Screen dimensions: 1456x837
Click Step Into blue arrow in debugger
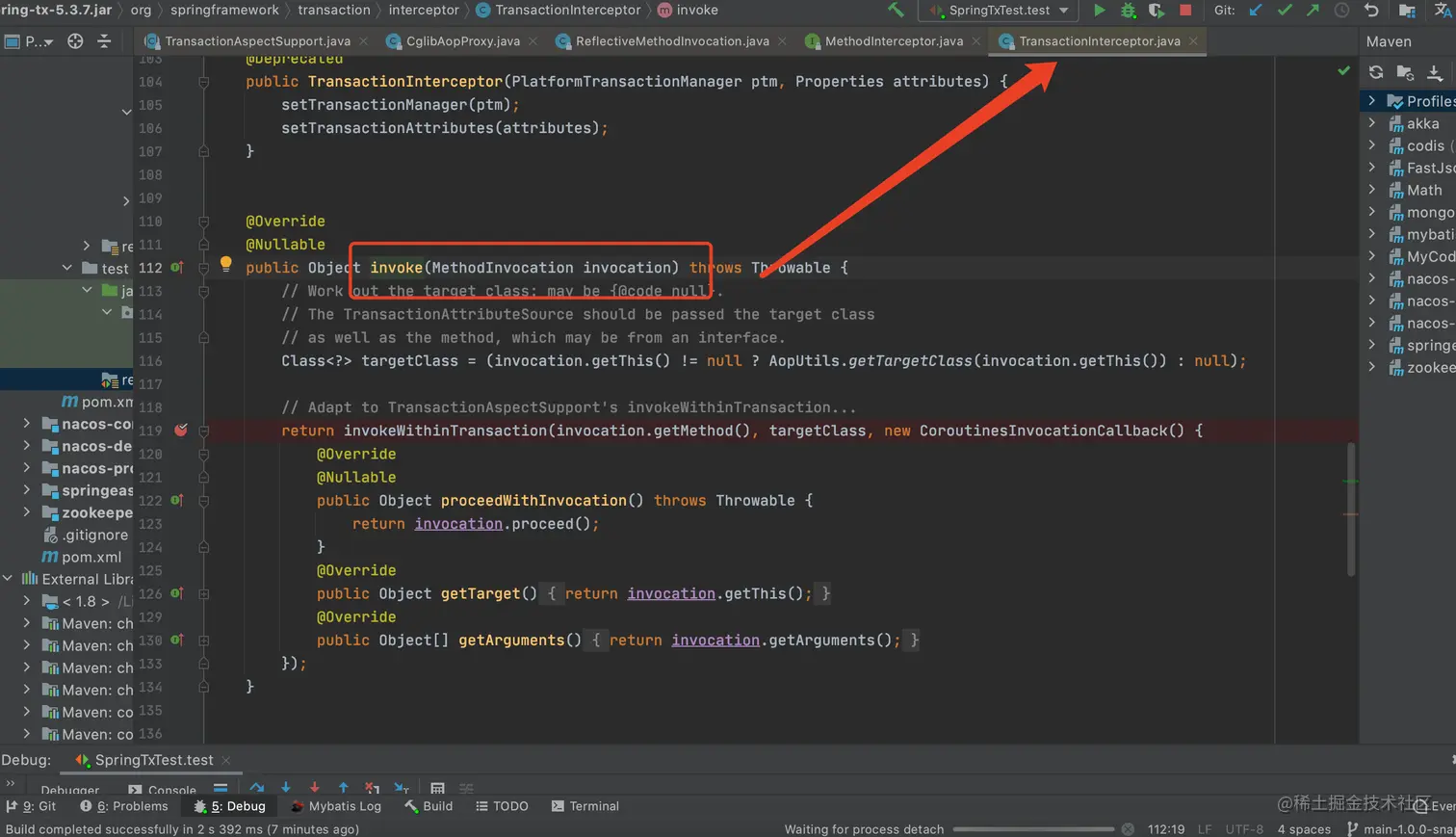(x=286, y=788)
